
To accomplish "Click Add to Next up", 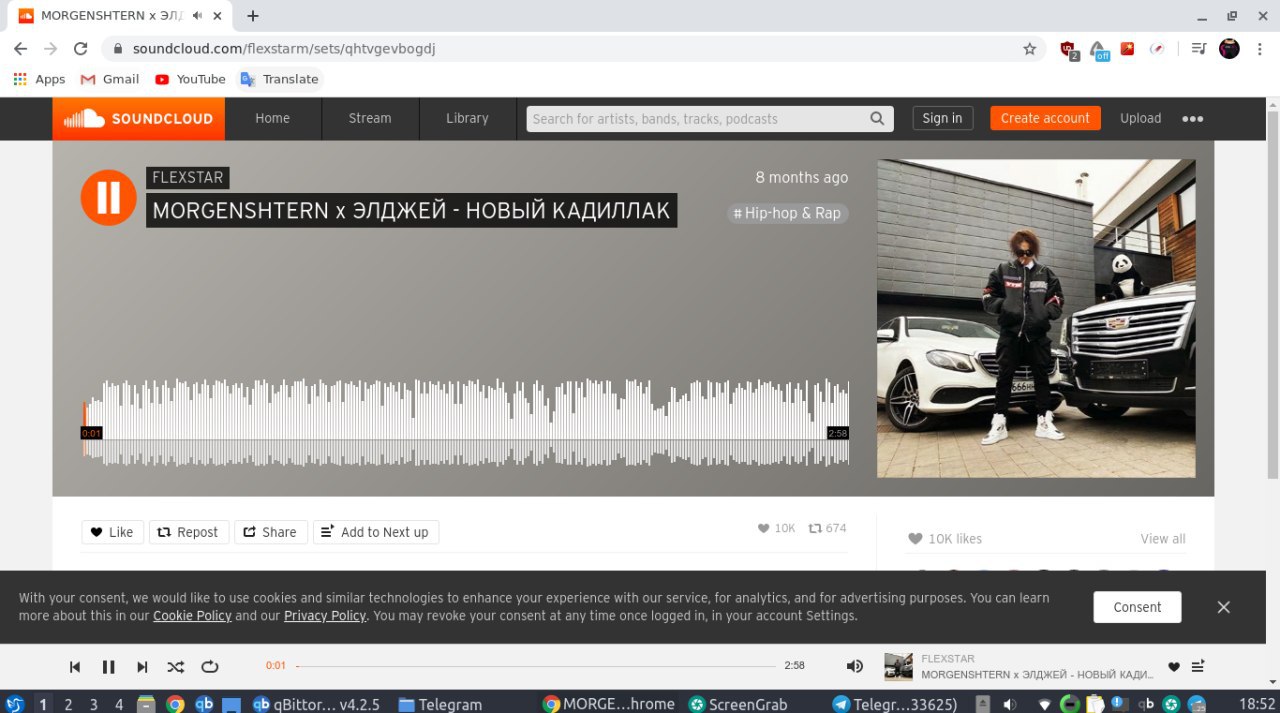I will [376, 532].
